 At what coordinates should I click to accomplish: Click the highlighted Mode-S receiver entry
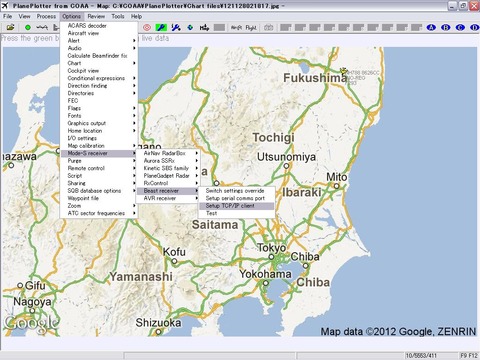(99, 153)
